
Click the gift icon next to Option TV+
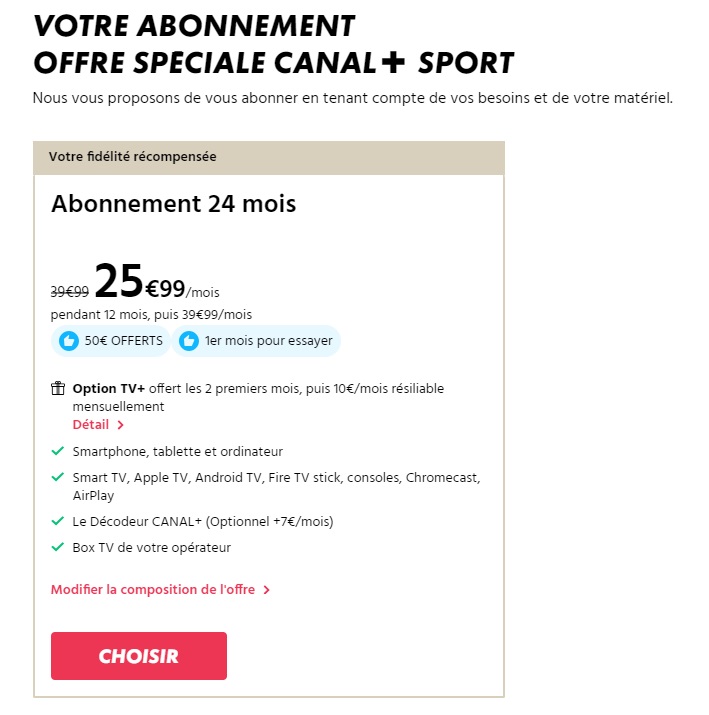pyautogui.click(x=58, y=388)
